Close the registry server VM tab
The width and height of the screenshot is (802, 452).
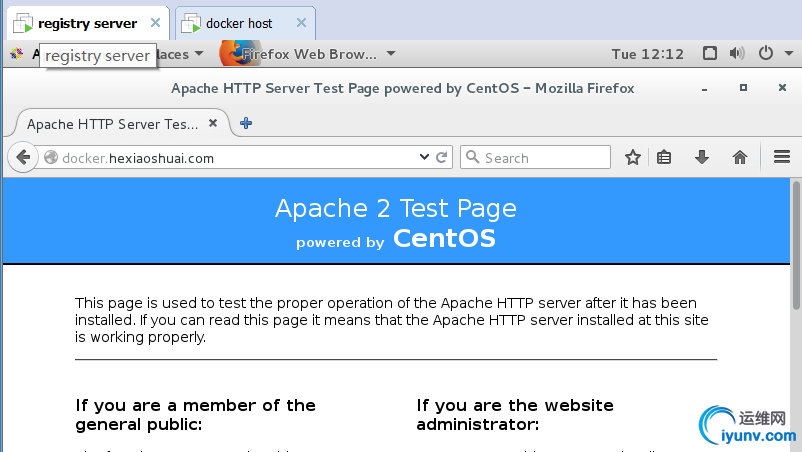155,23
